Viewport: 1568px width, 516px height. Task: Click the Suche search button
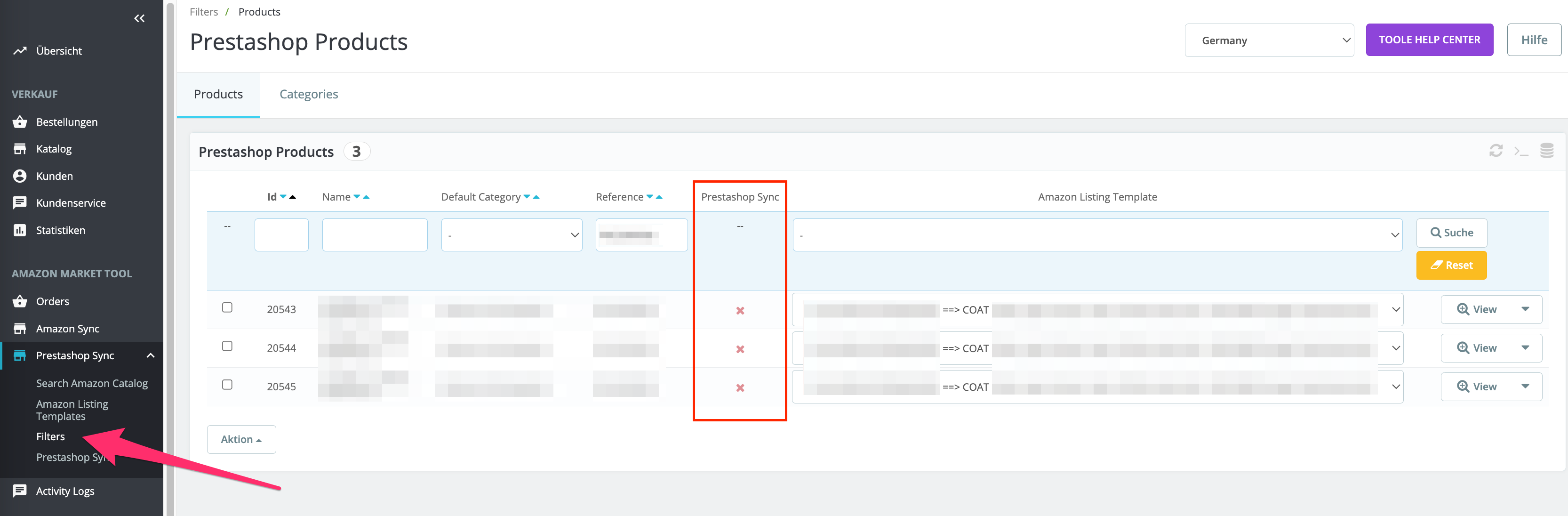(x=1451, y=233)
